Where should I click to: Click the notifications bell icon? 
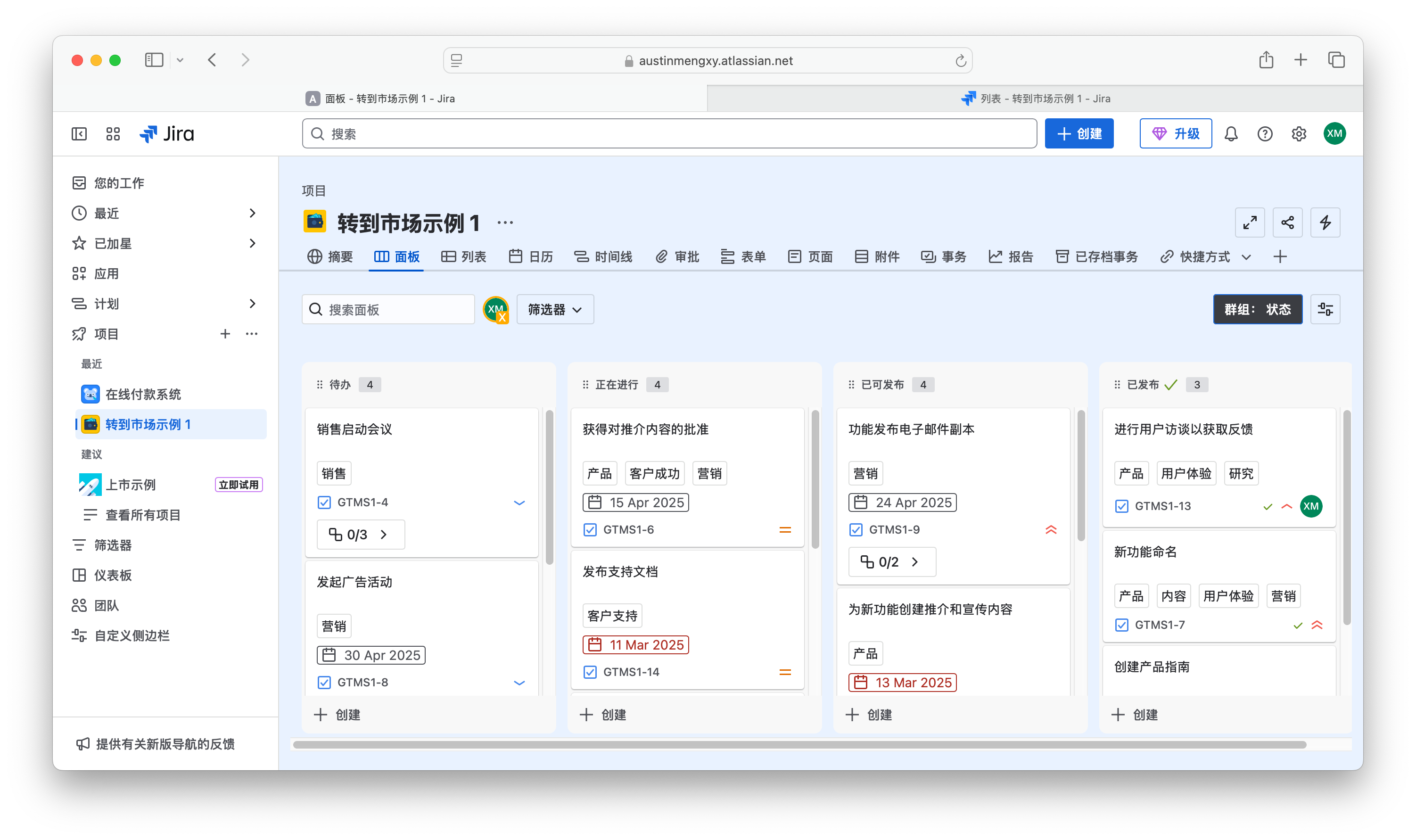pyautogui.click(x=1231, y=133)
